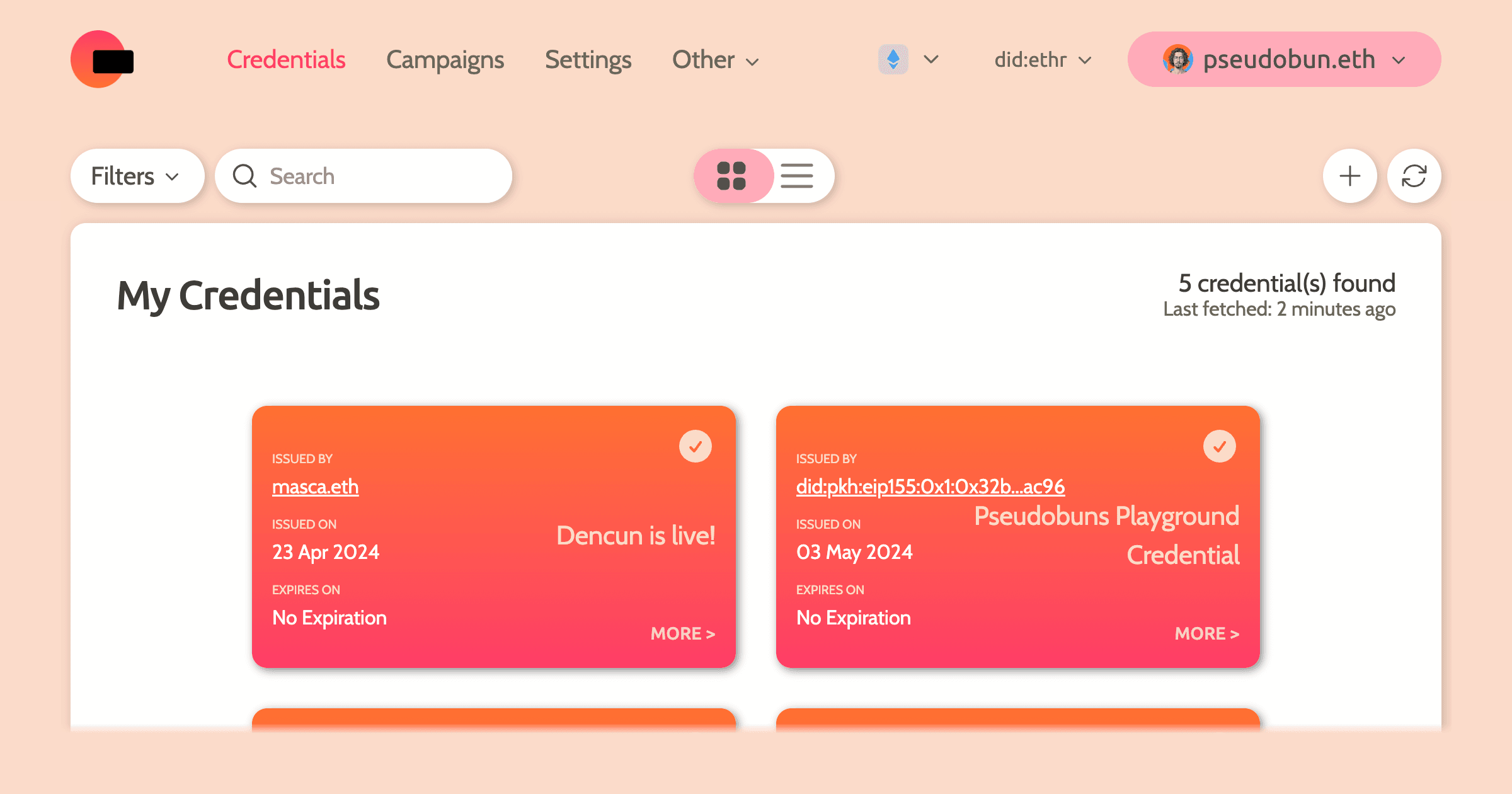Expand the Other menu dropdown
Screen dimensions: 1512x794
[716, 60]
